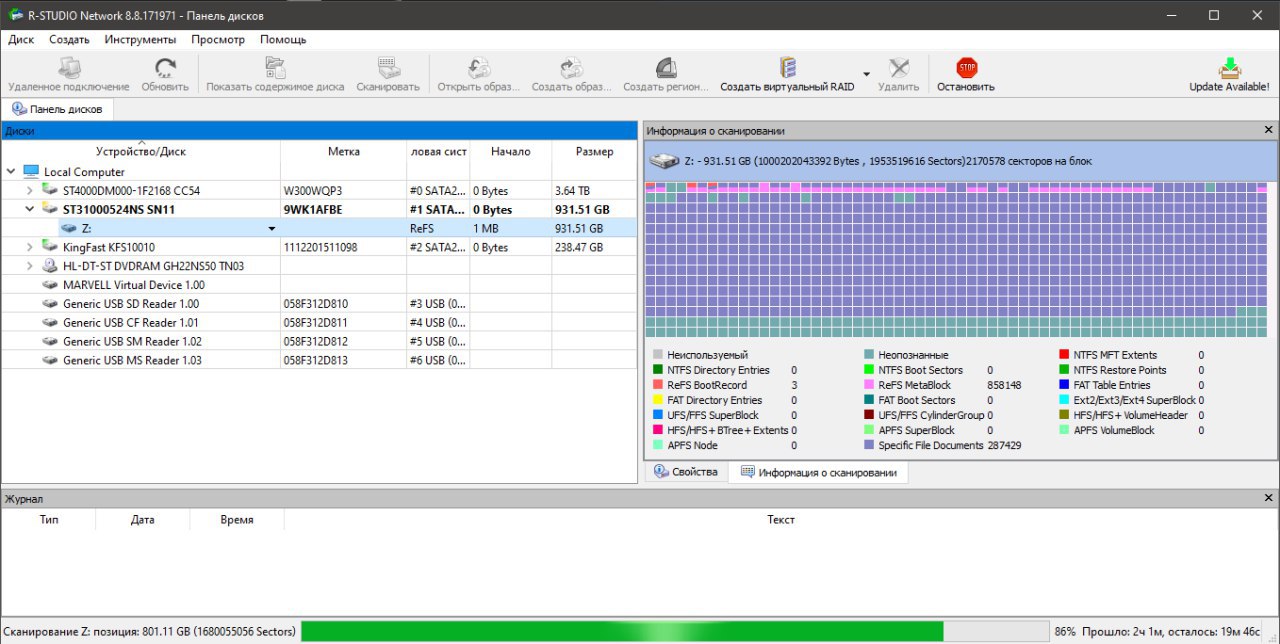Click the KingFast KFS10010 drive icon

50,247
